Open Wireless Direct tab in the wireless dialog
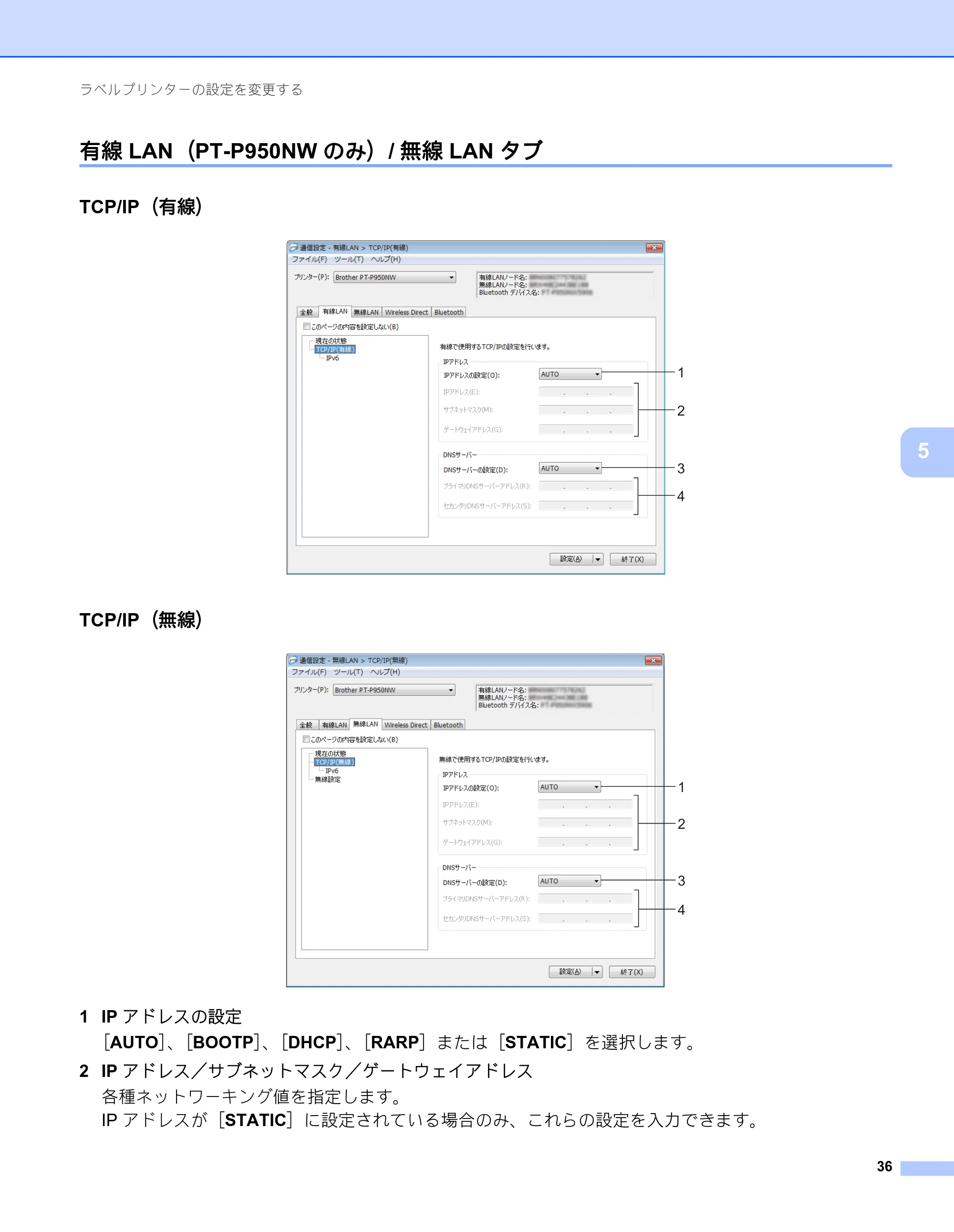 coord(406,725)
